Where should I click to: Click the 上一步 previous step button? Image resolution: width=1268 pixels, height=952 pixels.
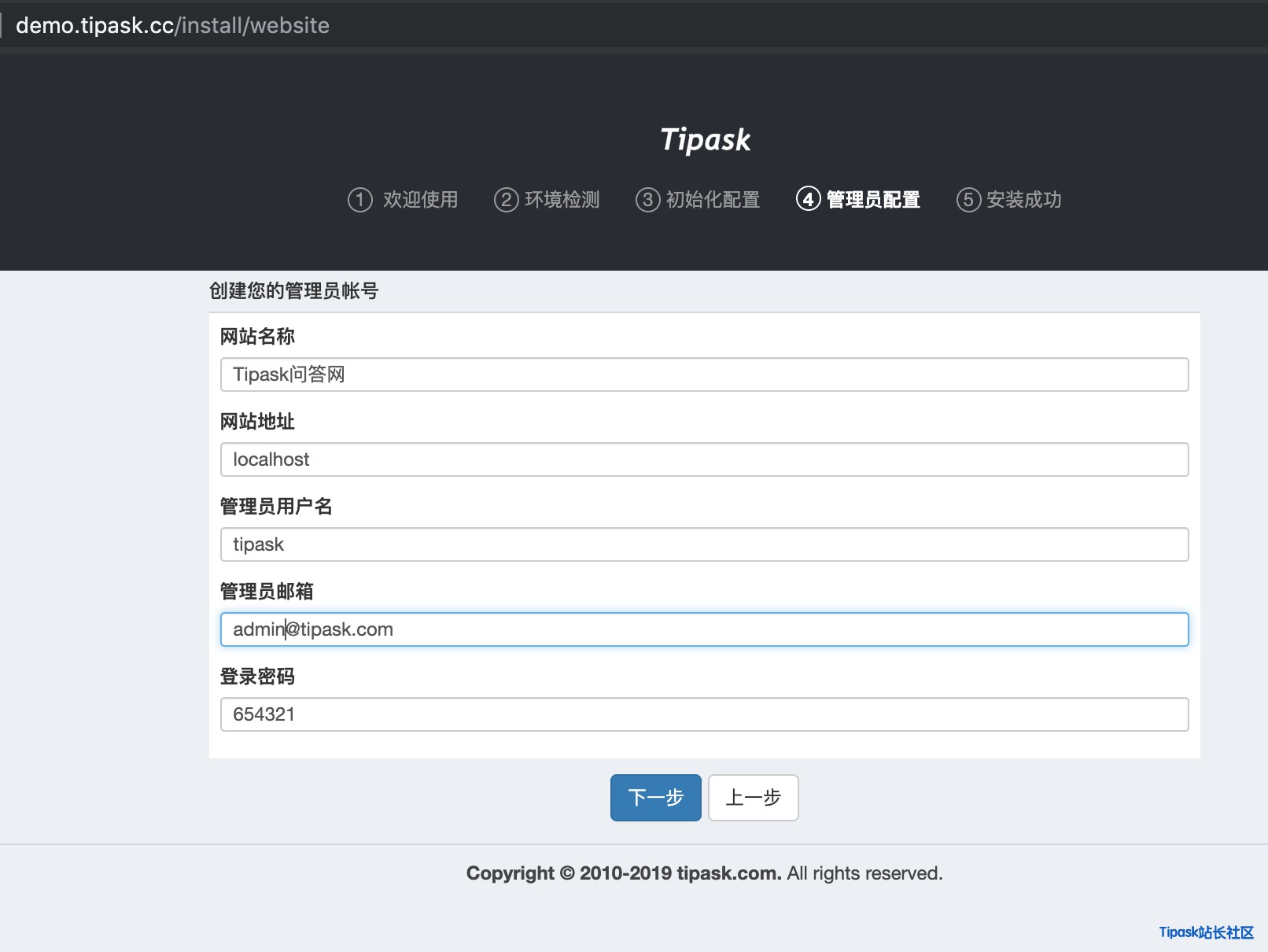[754, 798]
